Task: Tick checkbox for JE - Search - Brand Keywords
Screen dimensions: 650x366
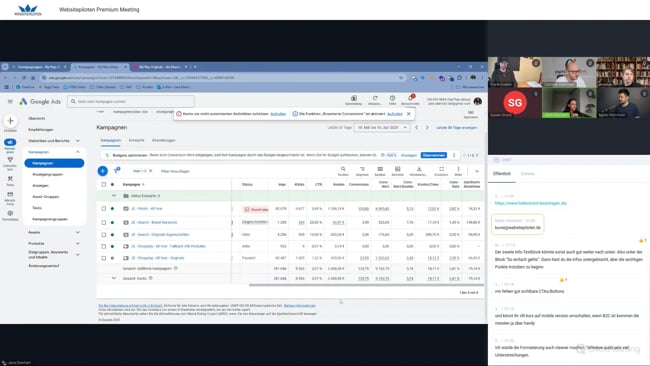Action: pyautogui.click(x=104, y=223)
